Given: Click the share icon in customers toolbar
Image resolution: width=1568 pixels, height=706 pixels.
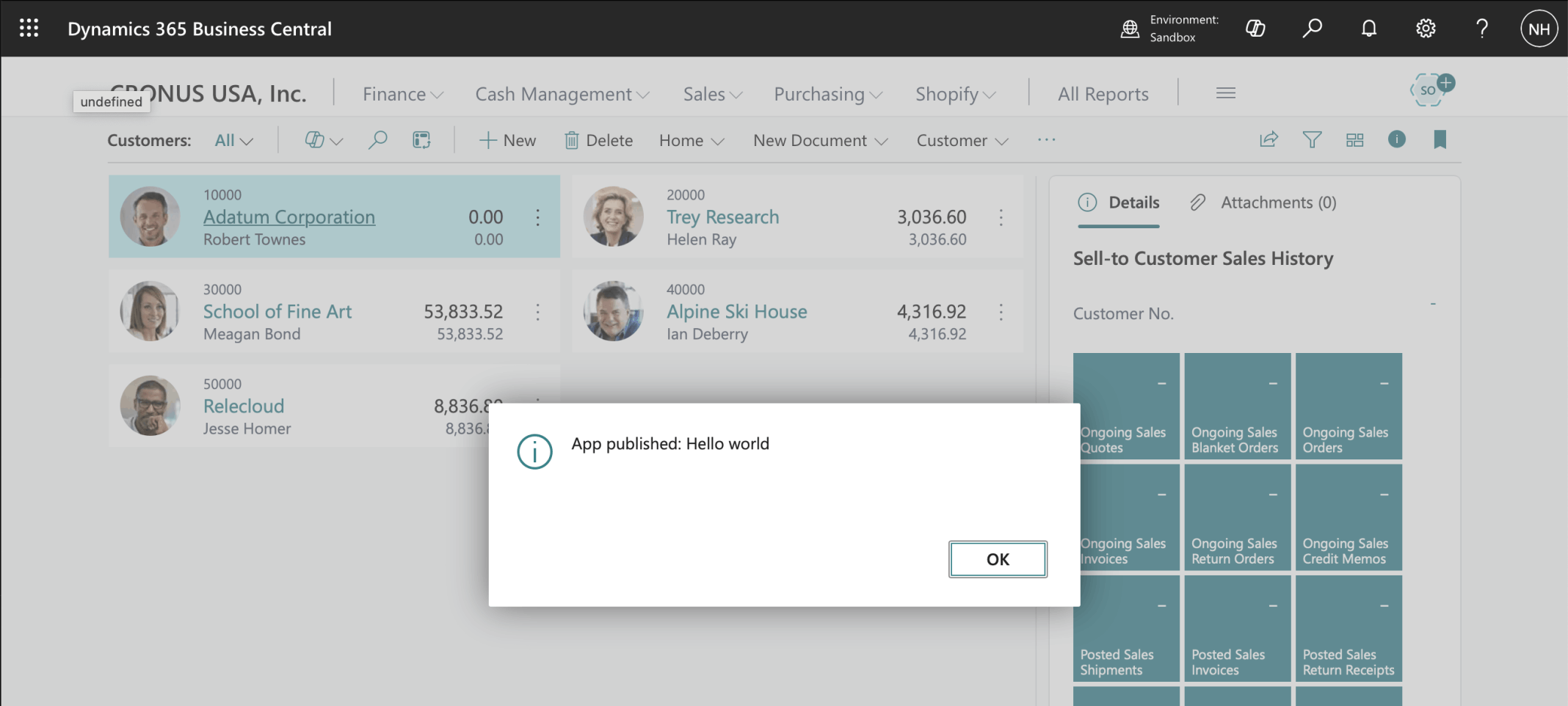Looking at the screenshot, I should coord(1269,139).
